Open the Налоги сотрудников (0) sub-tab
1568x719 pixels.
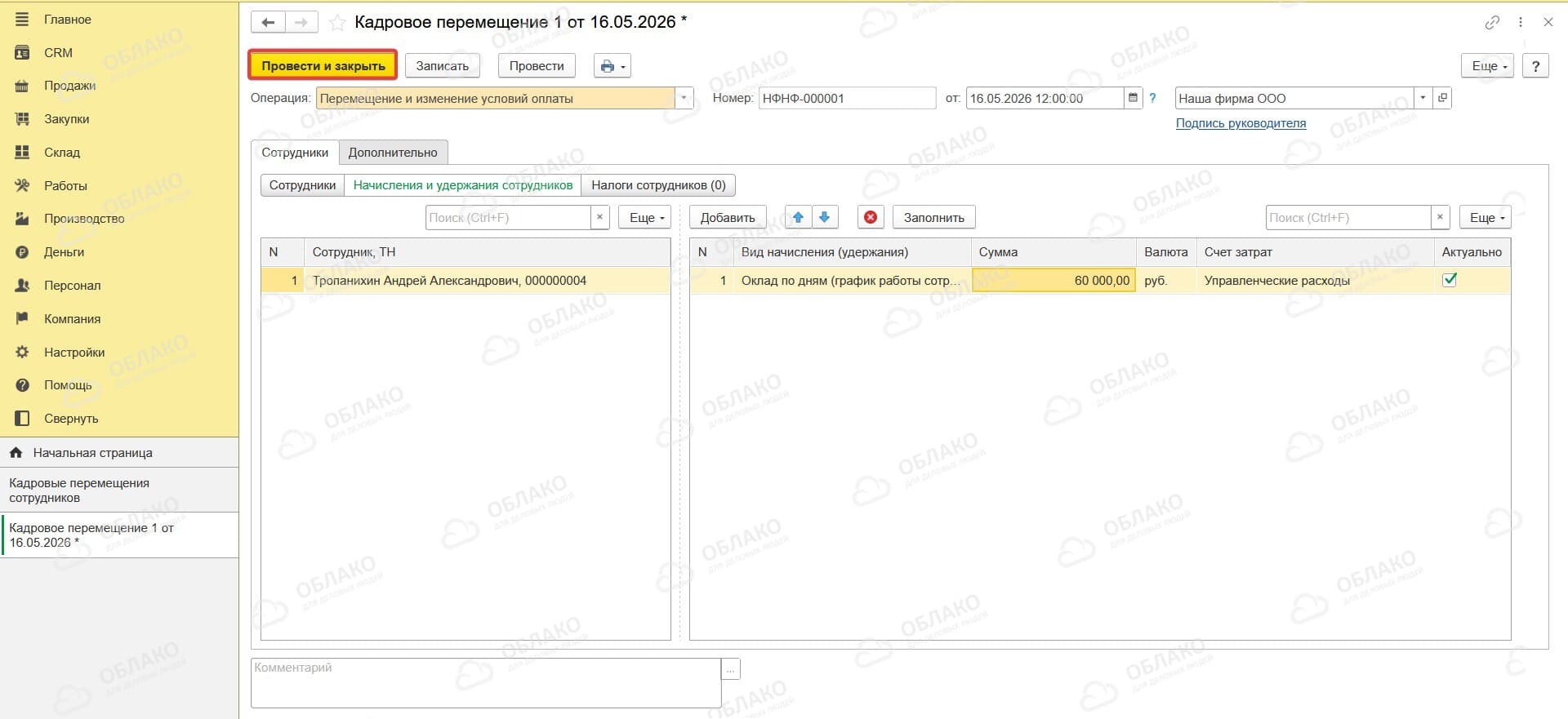tap(658, 185)
